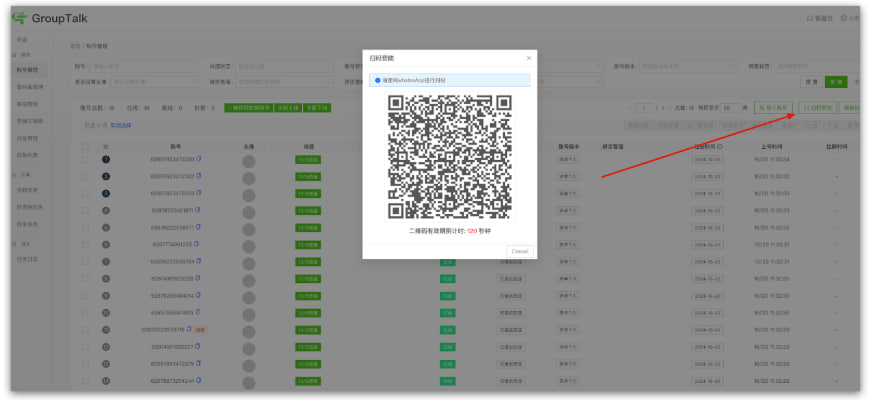Copy the account number in row ID 14

[198, 380]
